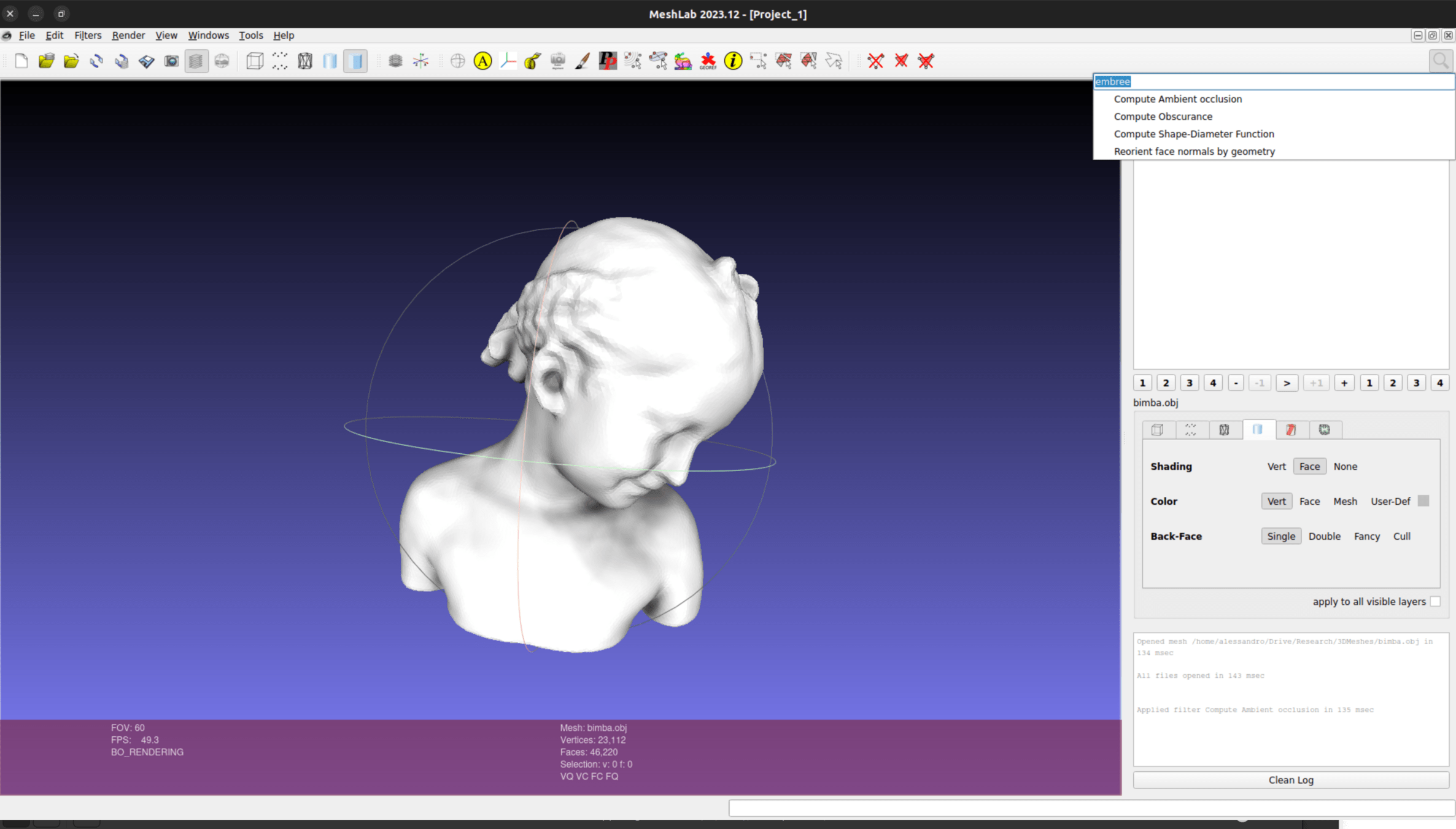Viewport: 1456px width, 829px height.
Task: Click the New Empty Project icon
Action: pos(21,61)
